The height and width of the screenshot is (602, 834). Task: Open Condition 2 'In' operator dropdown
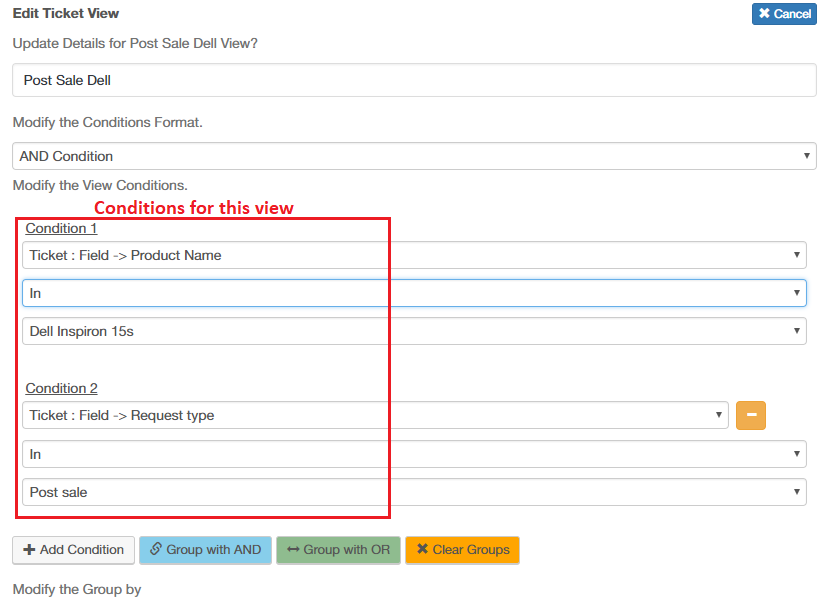pos(414,454)
